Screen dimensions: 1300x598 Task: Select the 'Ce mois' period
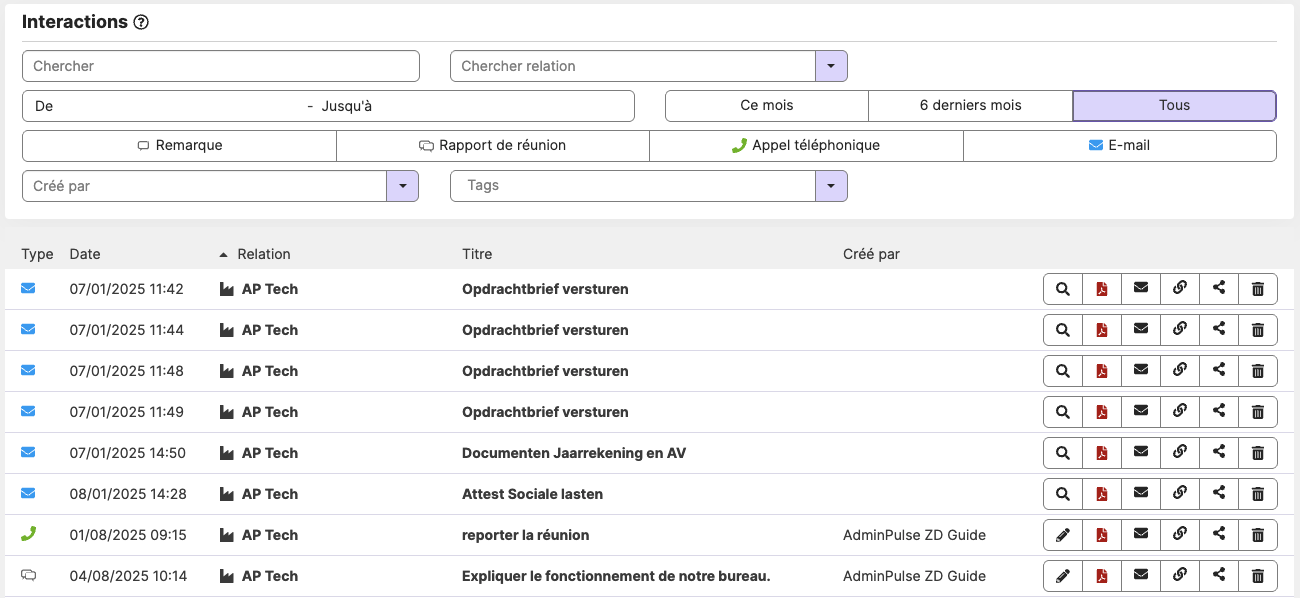coord(767,106)
